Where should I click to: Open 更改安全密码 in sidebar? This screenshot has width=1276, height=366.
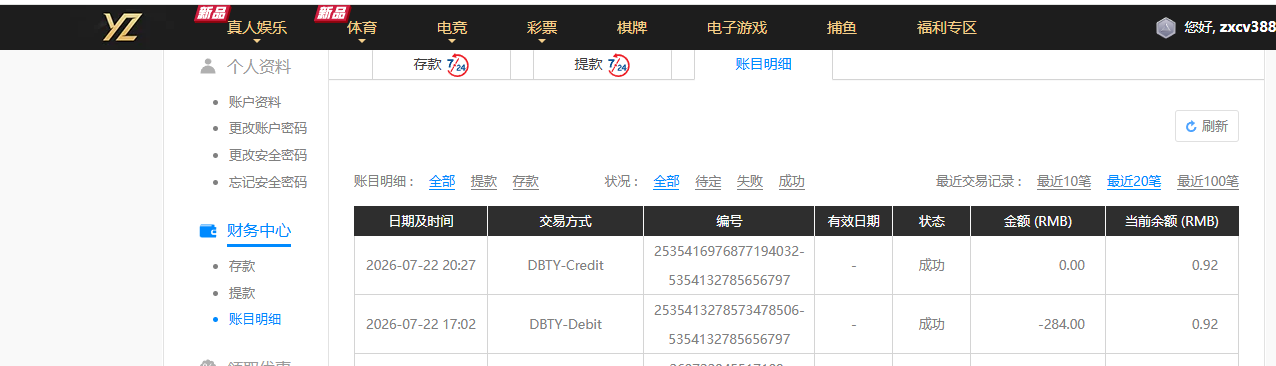pos(268,155)
